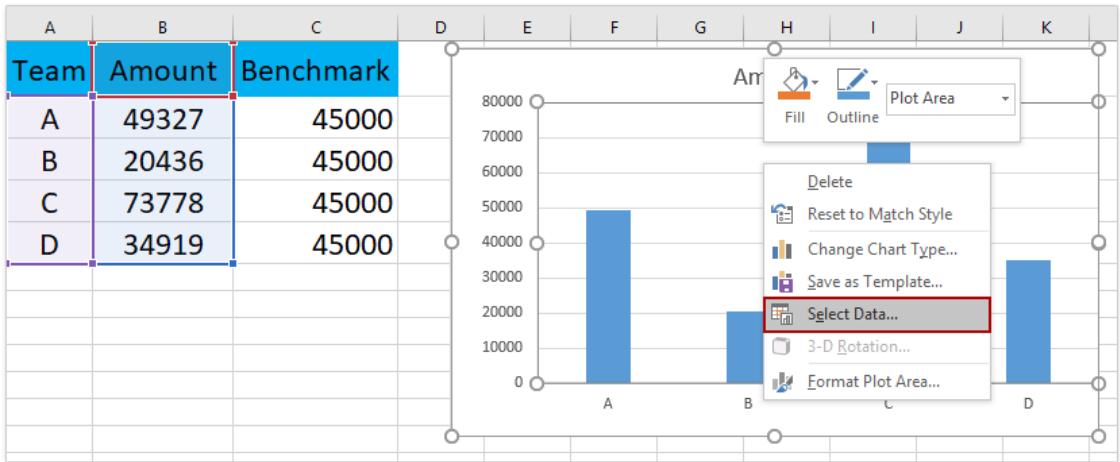This screenshot has height=462, width=1120.
Task: Select cell with value 49327
Action: pyautogui.click(x=163, y=119)
